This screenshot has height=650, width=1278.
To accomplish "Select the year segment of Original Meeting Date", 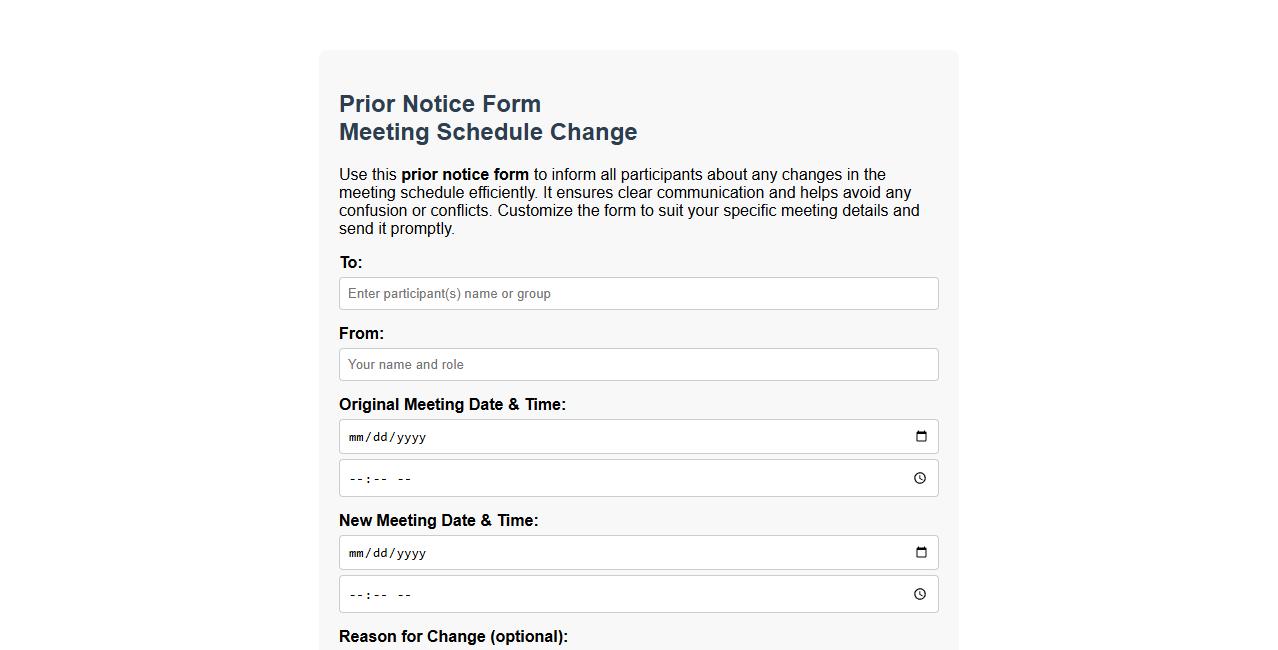I will [x=410, y=436].
